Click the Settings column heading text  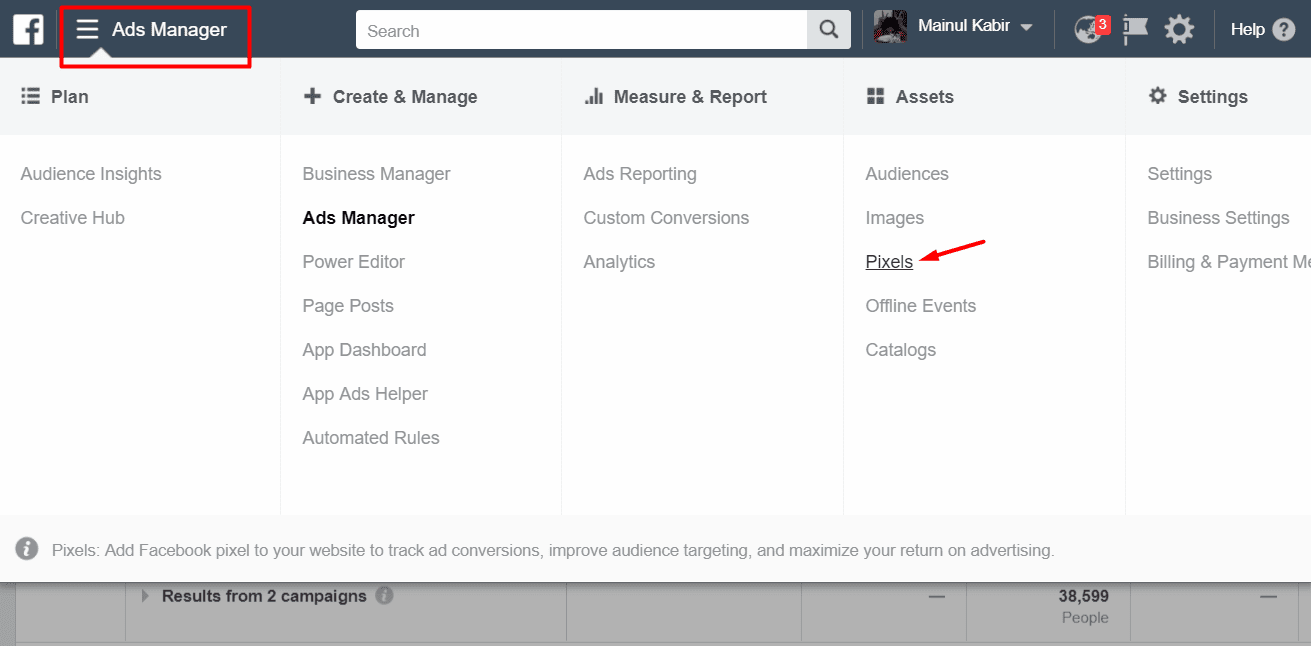pyautogui.click(x=1213, y=97)
